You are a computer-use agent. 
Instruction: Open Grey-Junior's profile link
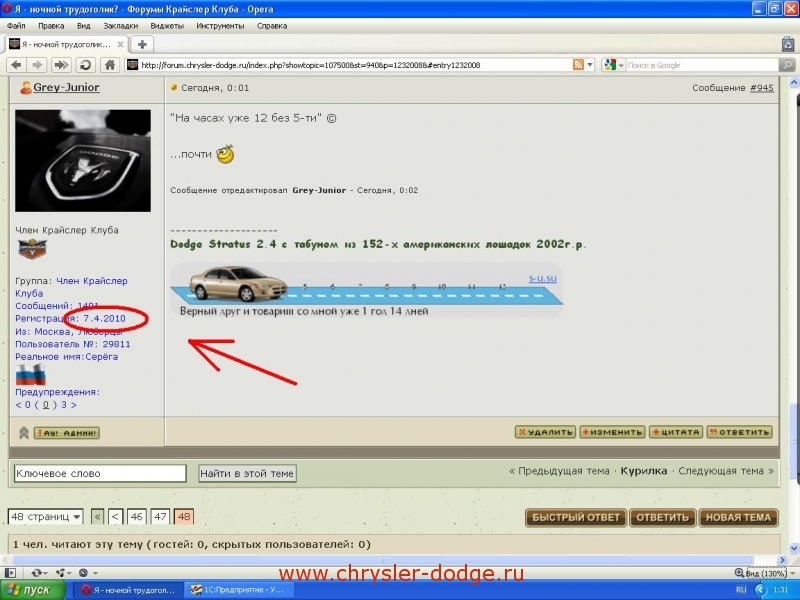[x=66, y=87]
